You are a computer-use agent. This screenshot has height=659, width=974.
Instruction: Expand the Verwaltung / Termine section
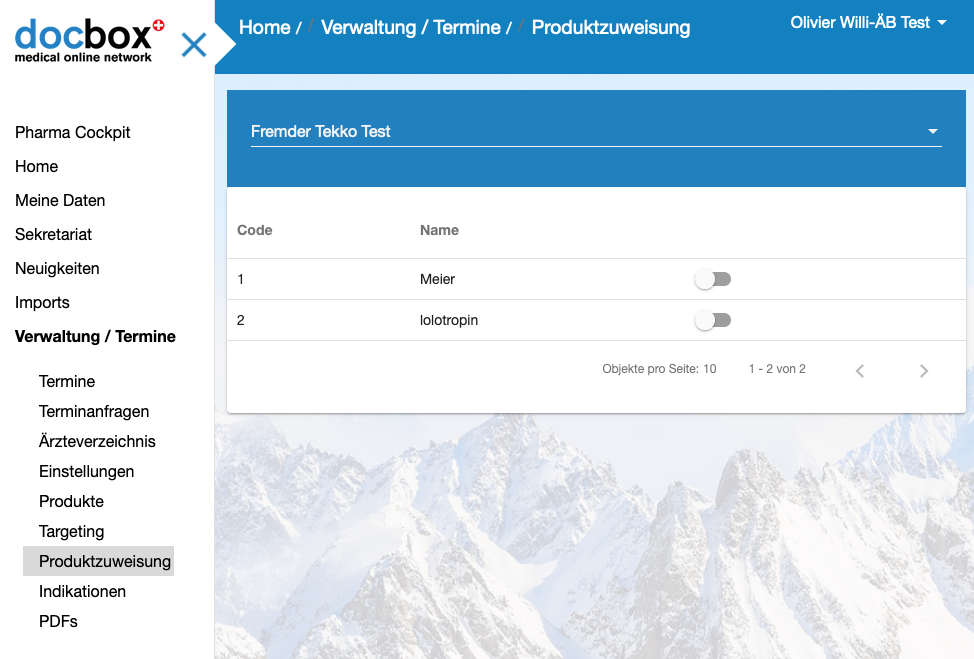95,336
